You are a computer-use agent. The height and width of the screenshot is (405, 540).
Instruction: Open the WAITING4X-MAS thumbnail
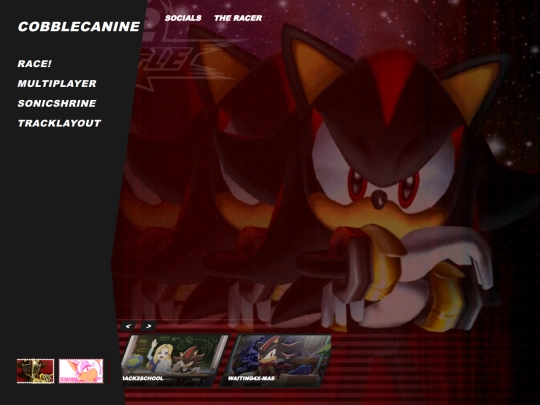pyautogui.click(x=276, y=360)
